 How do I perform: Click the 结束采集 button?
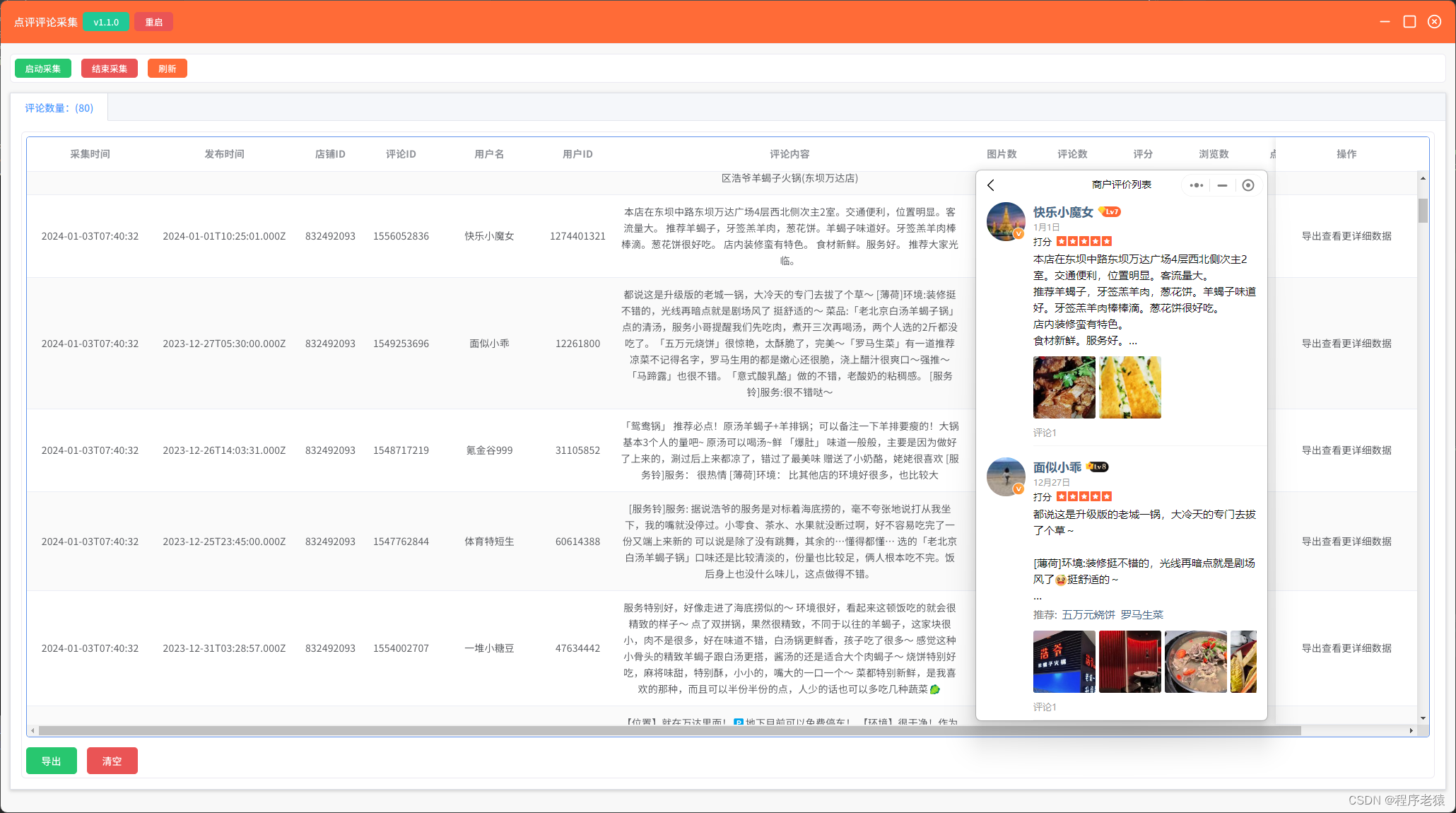pos(110,69)
